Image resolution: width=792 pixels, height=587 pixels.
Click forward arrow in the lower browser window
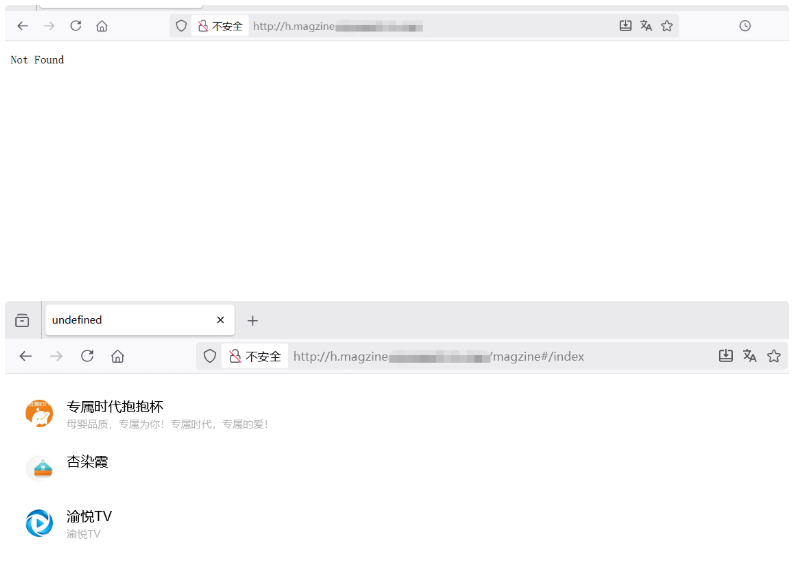56,356
